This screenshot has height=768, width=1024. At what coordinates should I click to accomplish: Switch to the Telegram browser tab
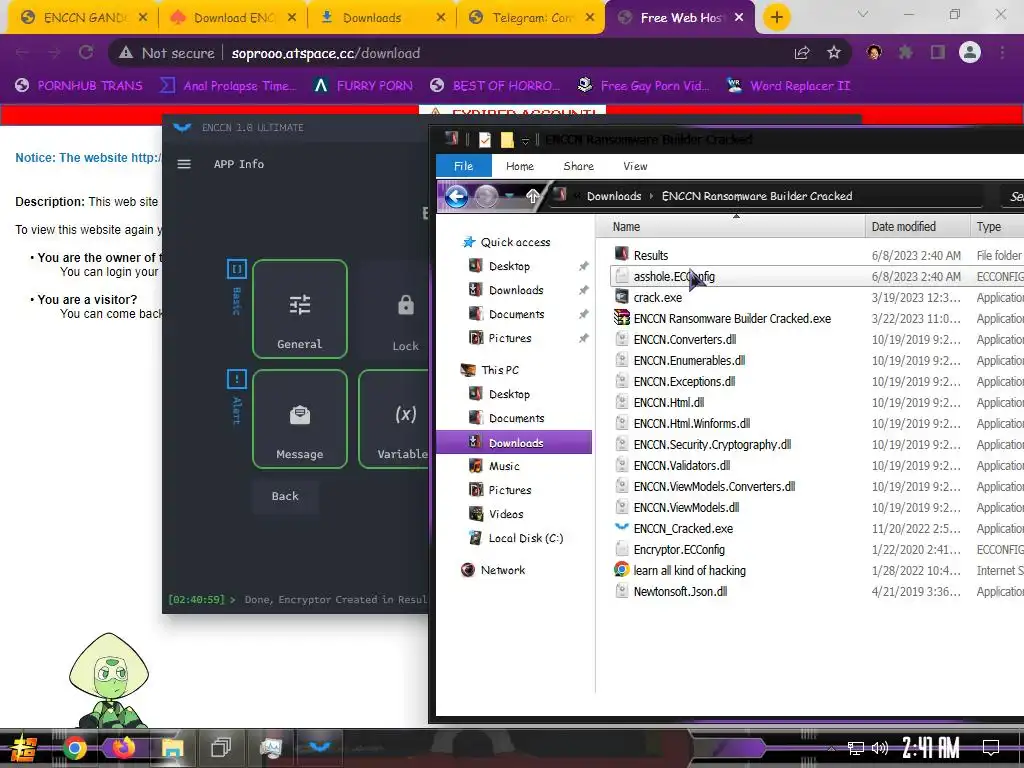click(x=532, y=18)
